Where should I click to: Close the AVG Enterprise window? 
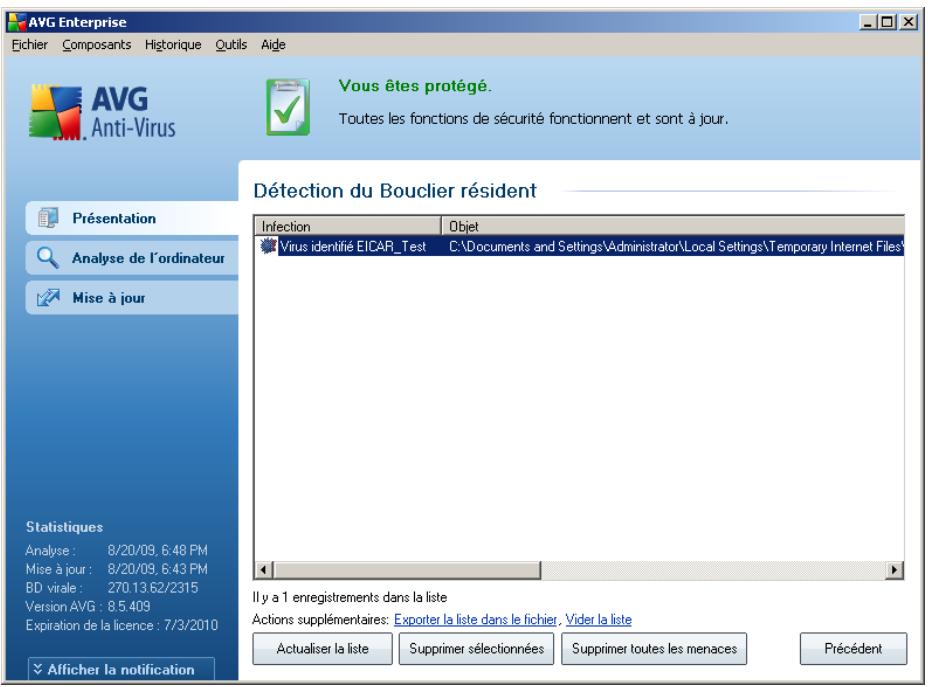click(908, 22)
